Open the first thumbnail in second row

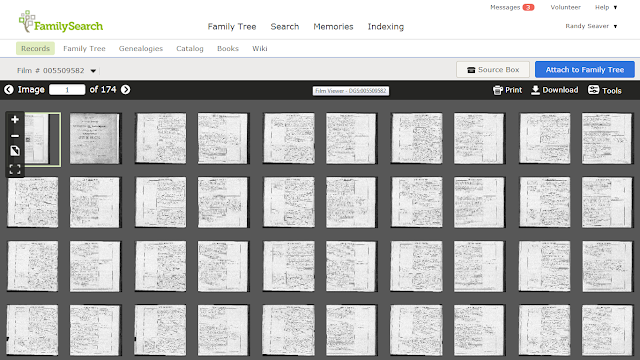click(x=33, y=202)
